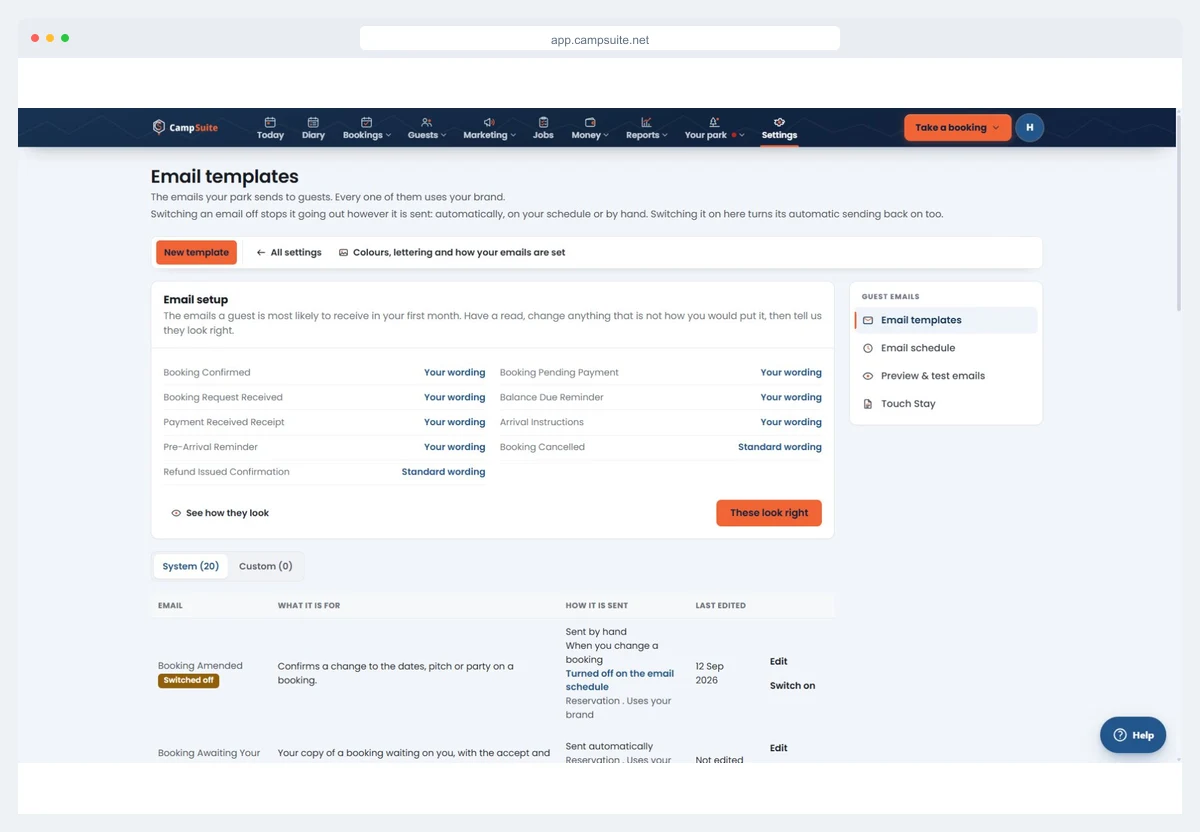
Task: Switch to the System (20) tab
Action: [x=191, y=566]
